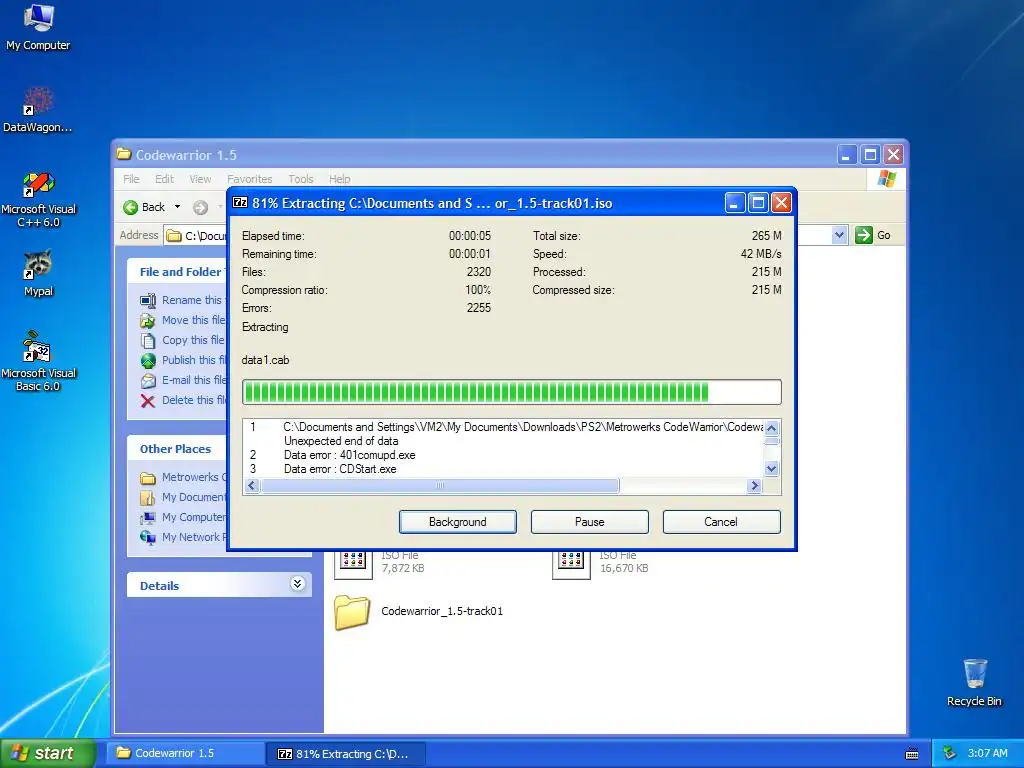Pause the extraction
This screenshot has height=768, width=1024.
coord(590,522)
